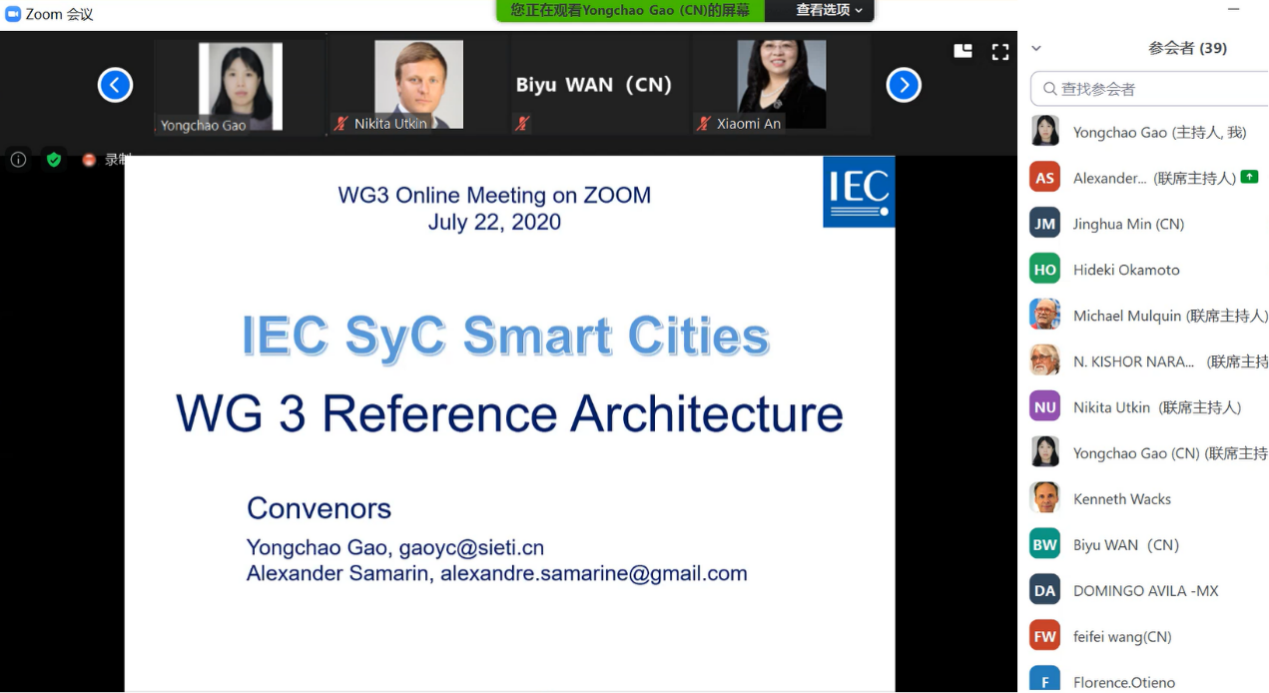
Task: Click Michael Mulquin's photo avatar
Action: [1045, 315]
